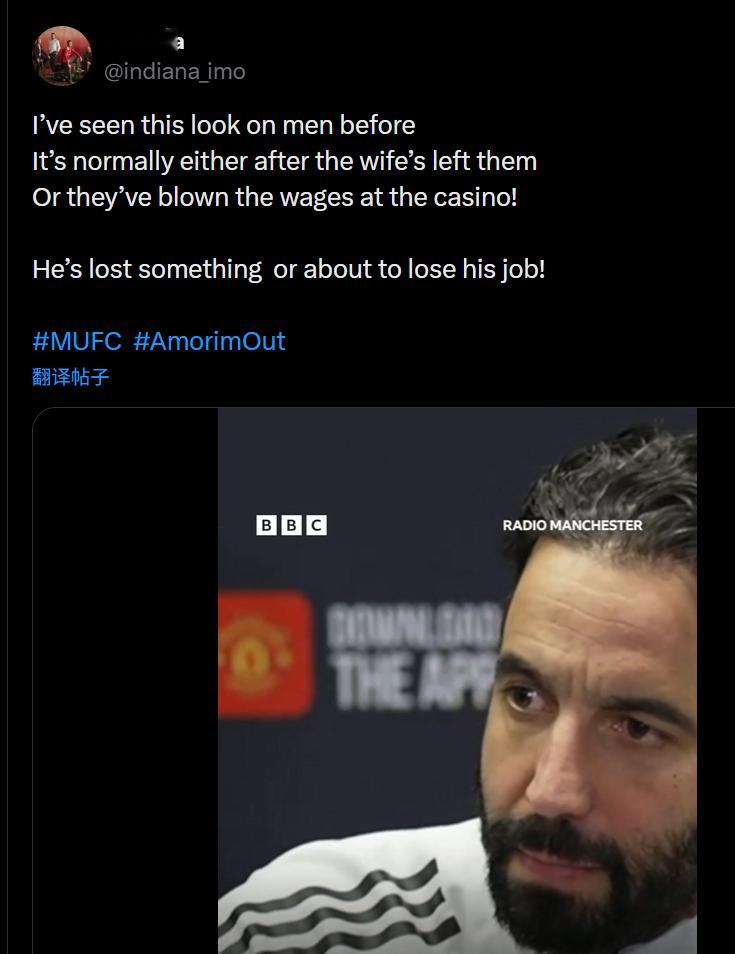Open the post via "I've seen this look" line
The height and width of the screenshot is (954, 735).
pos(224,125)
